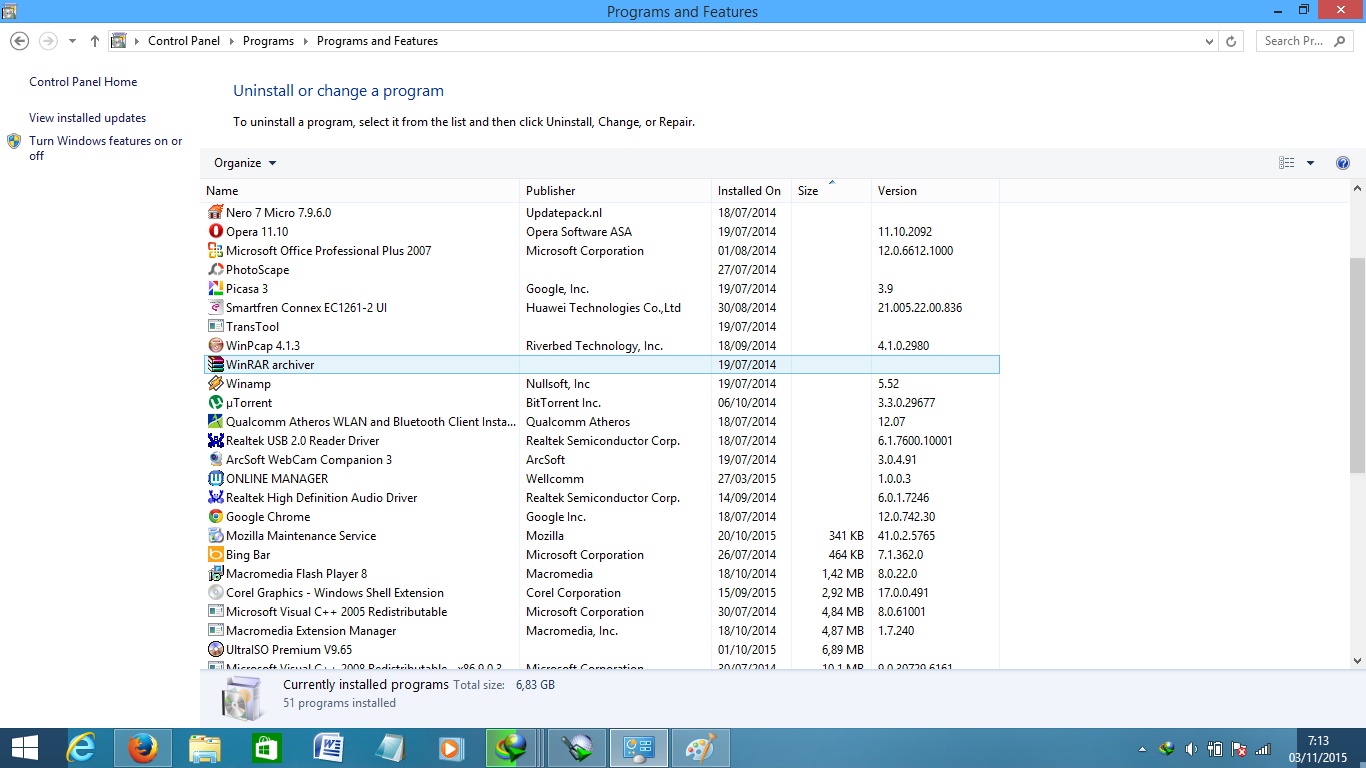The height and width of the screenshot is (768, 1366).
Task: Click the Back navigation button
Action: point(19,41)
